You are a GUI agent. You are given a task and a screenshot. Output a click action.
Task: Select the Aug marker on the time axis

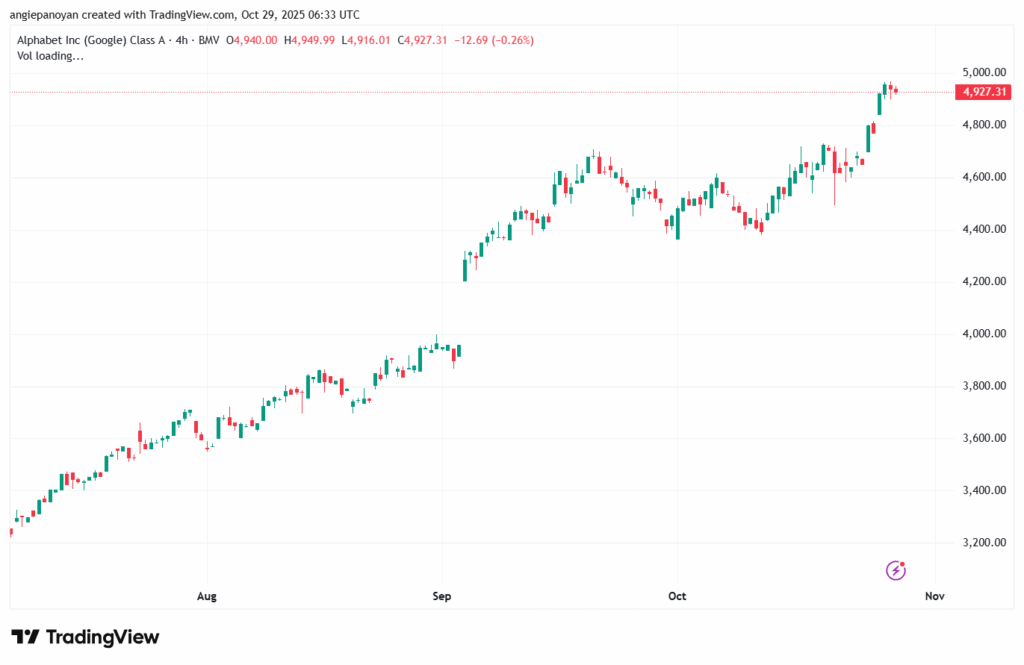[207, 597]
